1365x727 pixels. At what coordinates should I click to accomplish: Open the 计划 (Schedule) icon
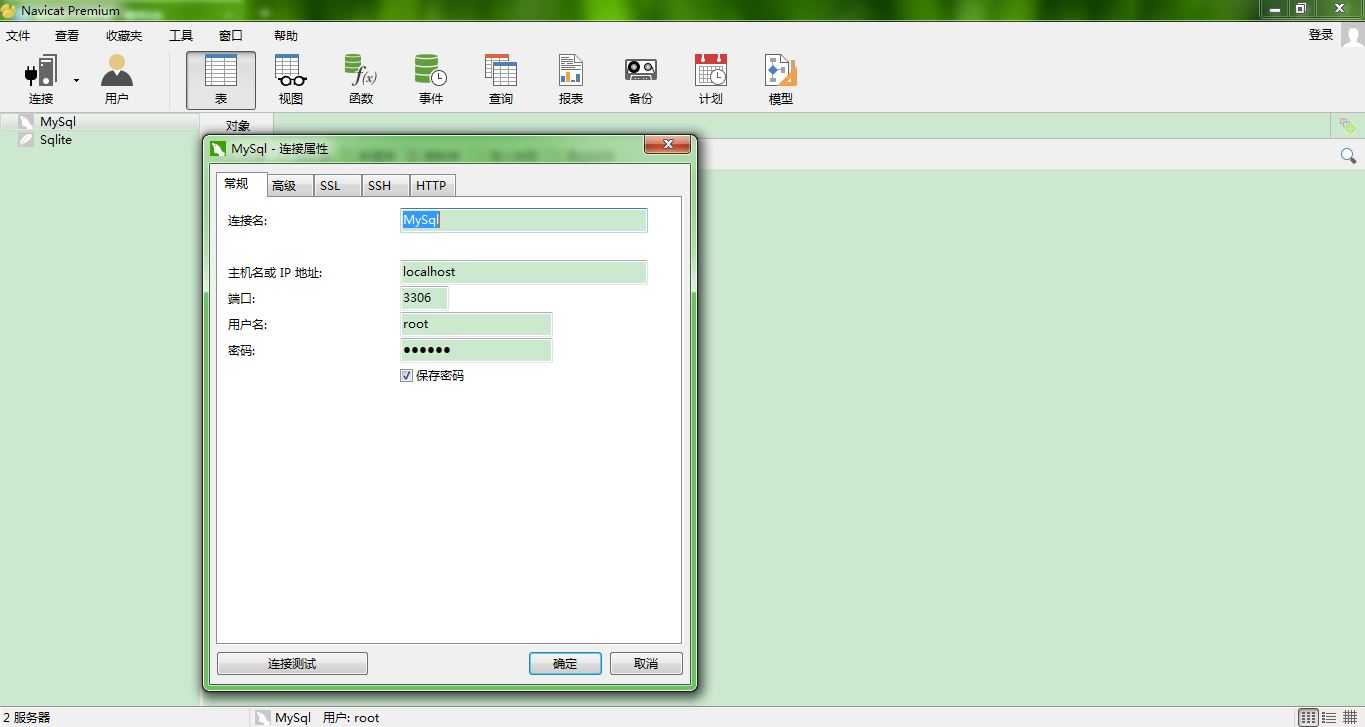(x=711, y=80)
